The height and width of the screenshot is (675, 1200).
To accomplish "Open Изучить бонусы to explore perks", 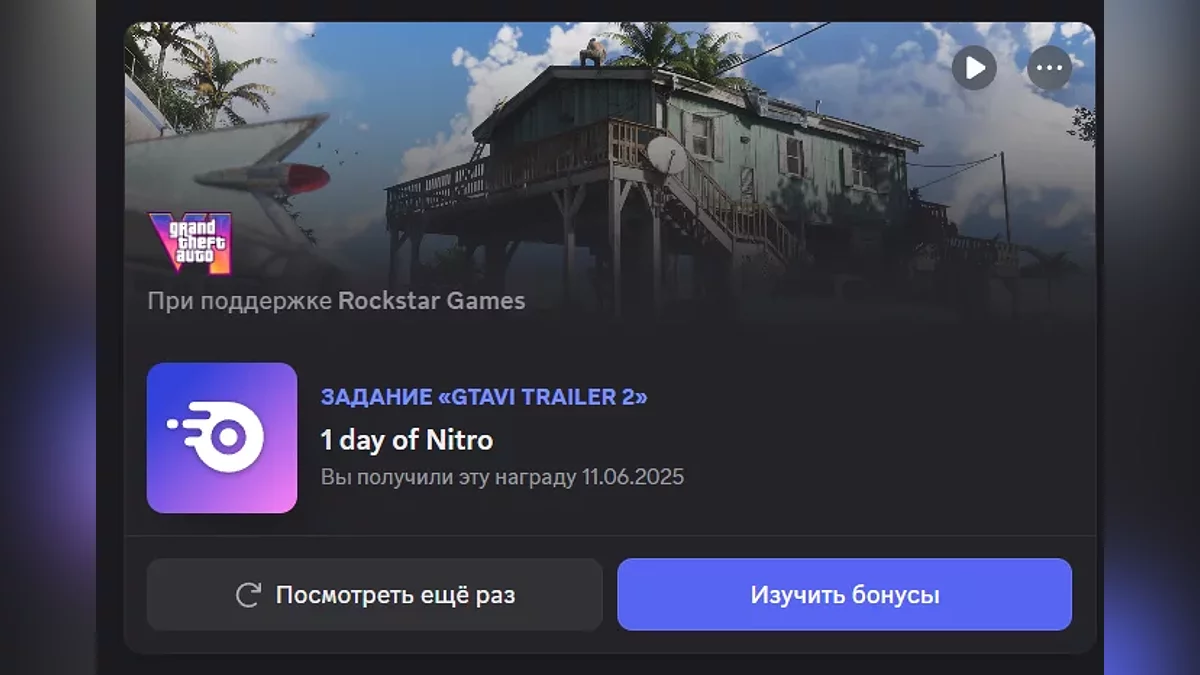I will (x=844, y=595).
